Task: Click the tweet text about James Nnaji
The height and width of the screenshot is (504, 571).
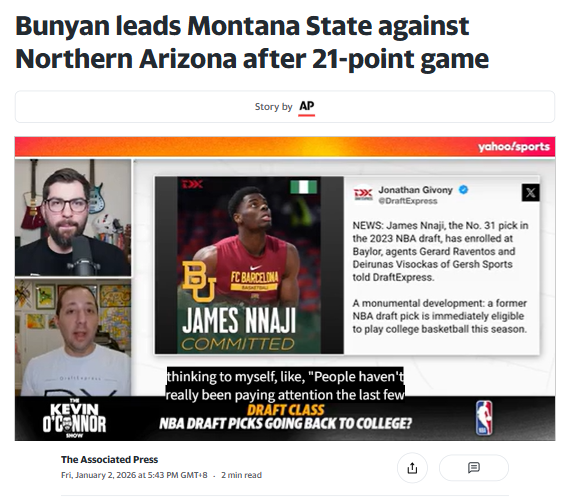Action: pyautogui.click(x=440, y=277)
